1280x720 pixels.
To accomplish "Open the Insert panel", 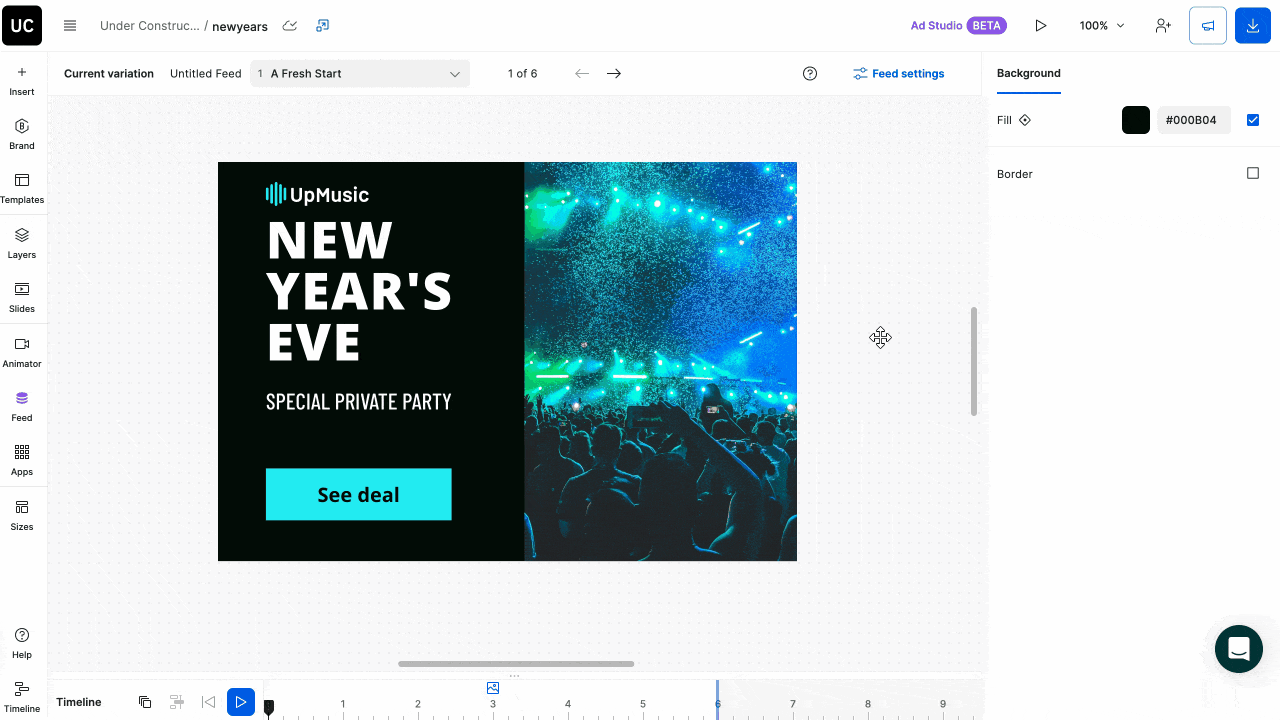I will (22, 81).
